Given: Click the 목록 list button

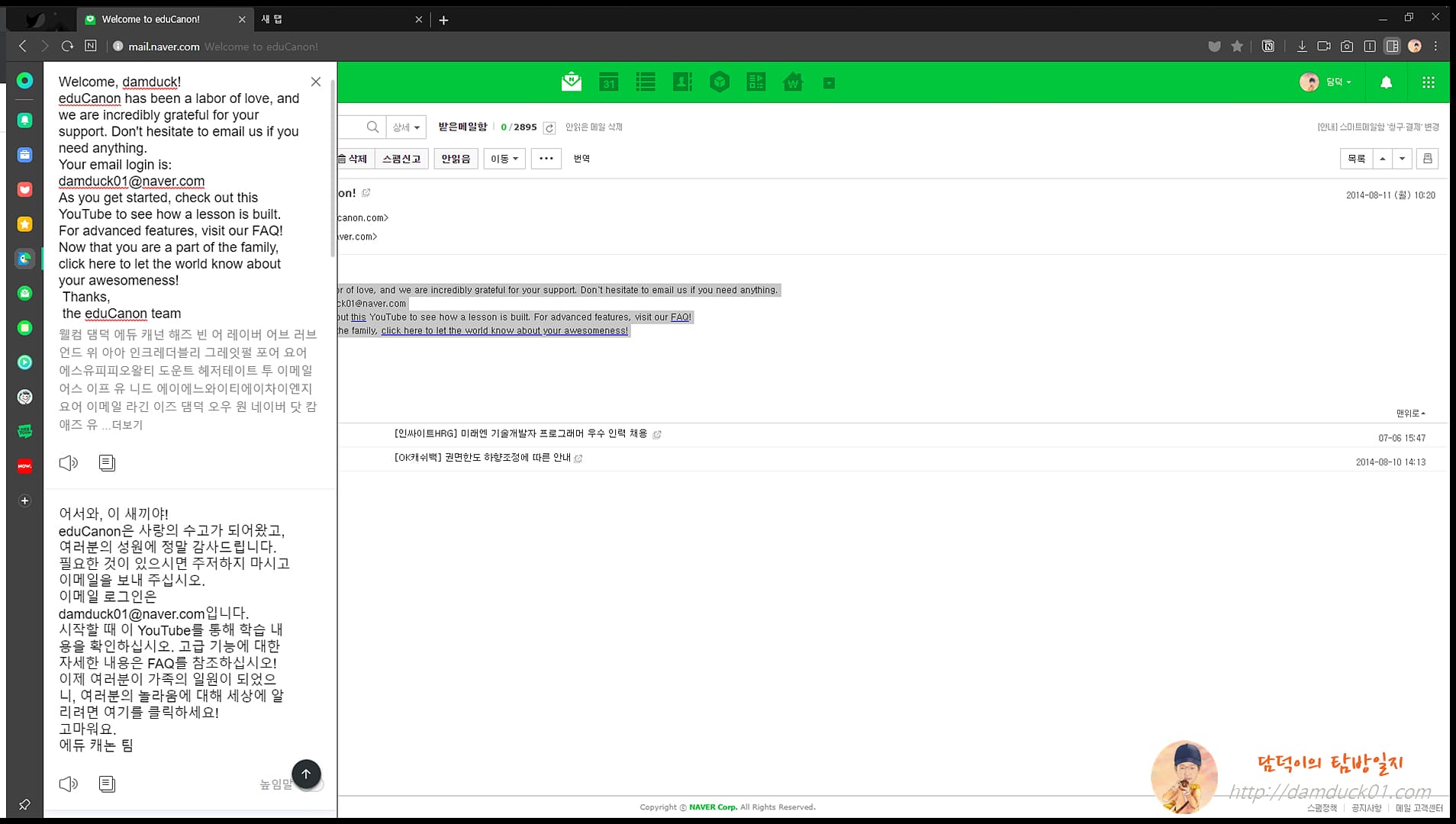Looking at the screenshot, I should pyautogui.click(x=1356, y=159).
